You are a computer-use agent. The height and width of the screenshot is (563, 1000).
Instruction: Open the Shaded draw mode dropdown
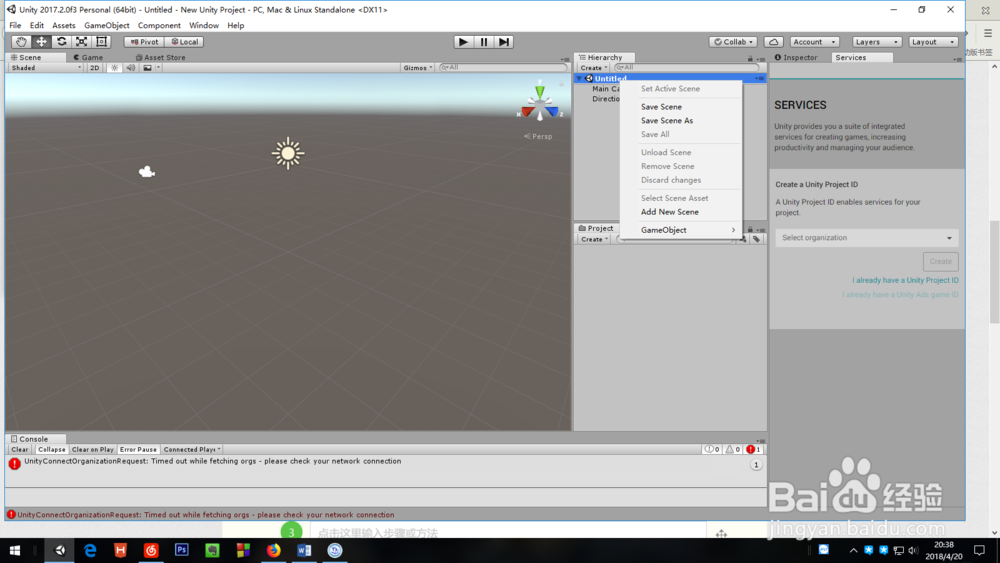pyautogui.click(x=46, y=68)
